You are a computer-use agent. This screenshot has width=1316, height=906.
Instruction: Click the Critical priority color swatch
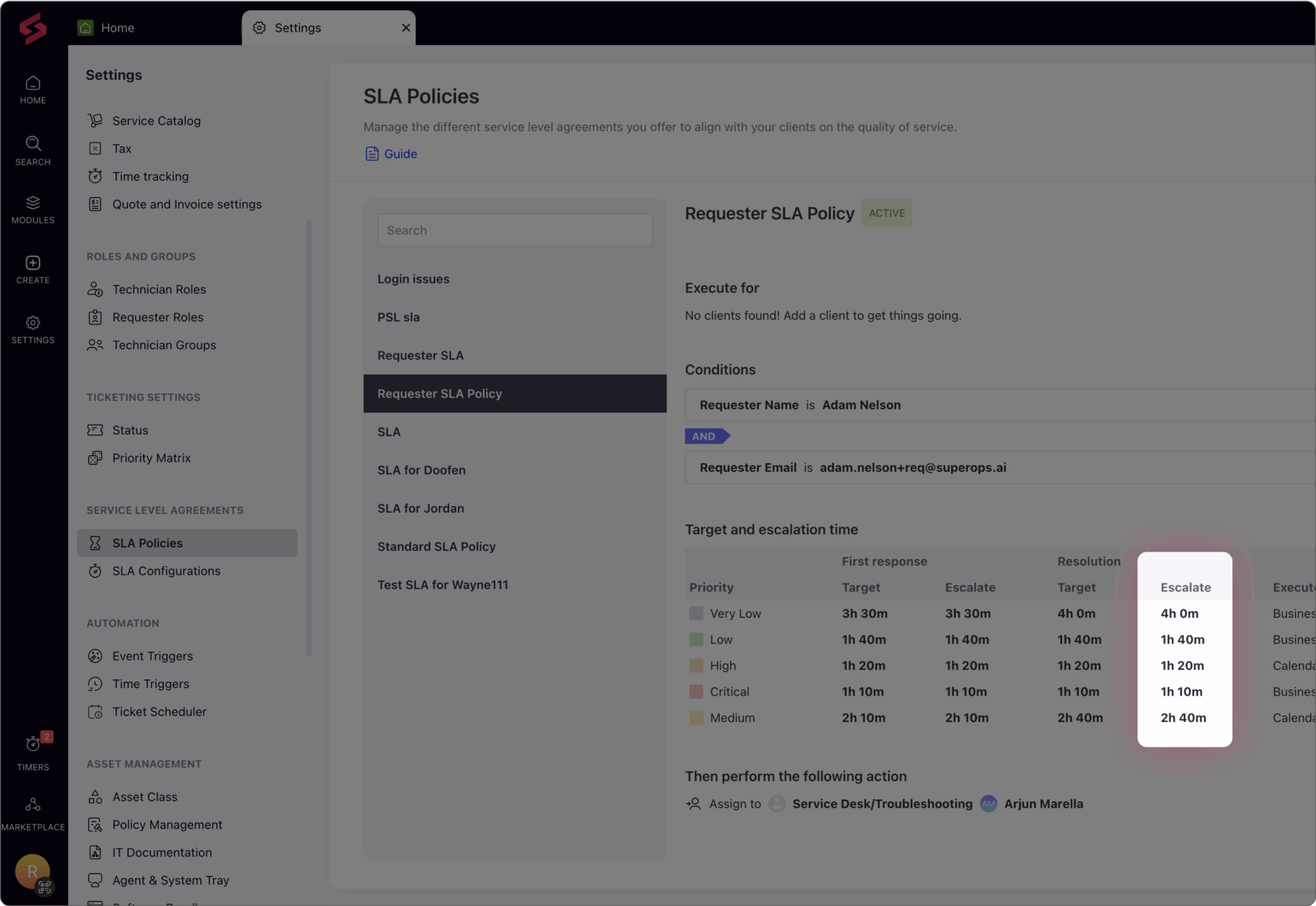(x=696, y=691)
